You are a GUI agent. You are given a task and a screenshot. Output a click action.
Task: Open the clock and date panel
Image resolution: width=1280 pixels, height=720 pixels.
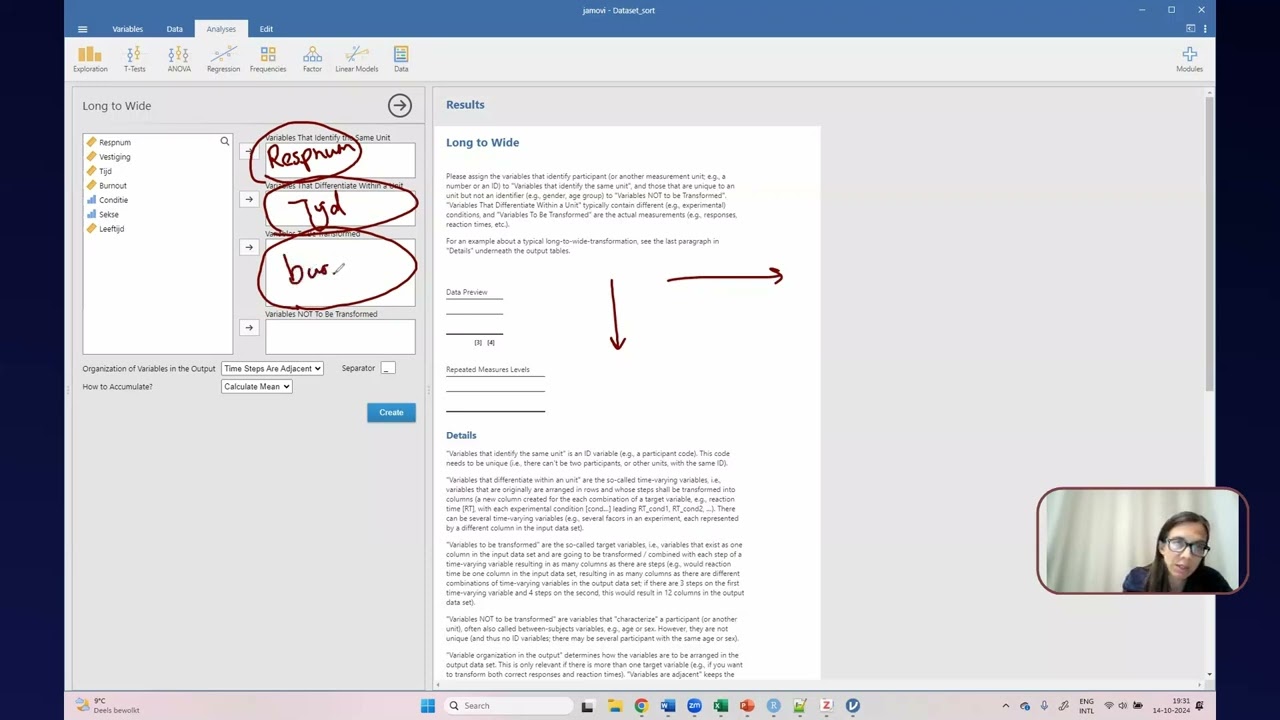coord(1173,706)
